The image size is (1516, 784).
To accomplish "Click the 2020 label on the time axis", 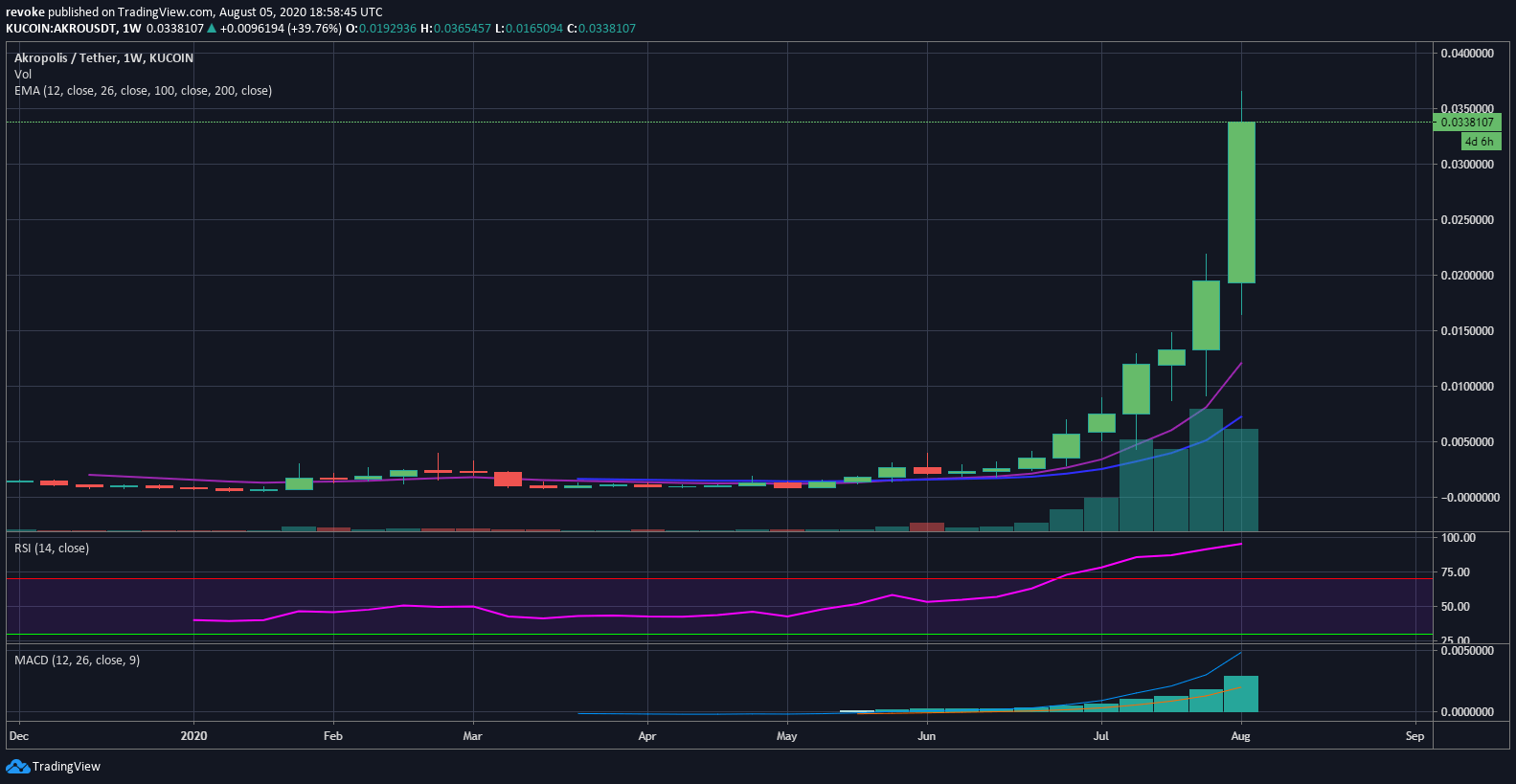I will point(193,736).
